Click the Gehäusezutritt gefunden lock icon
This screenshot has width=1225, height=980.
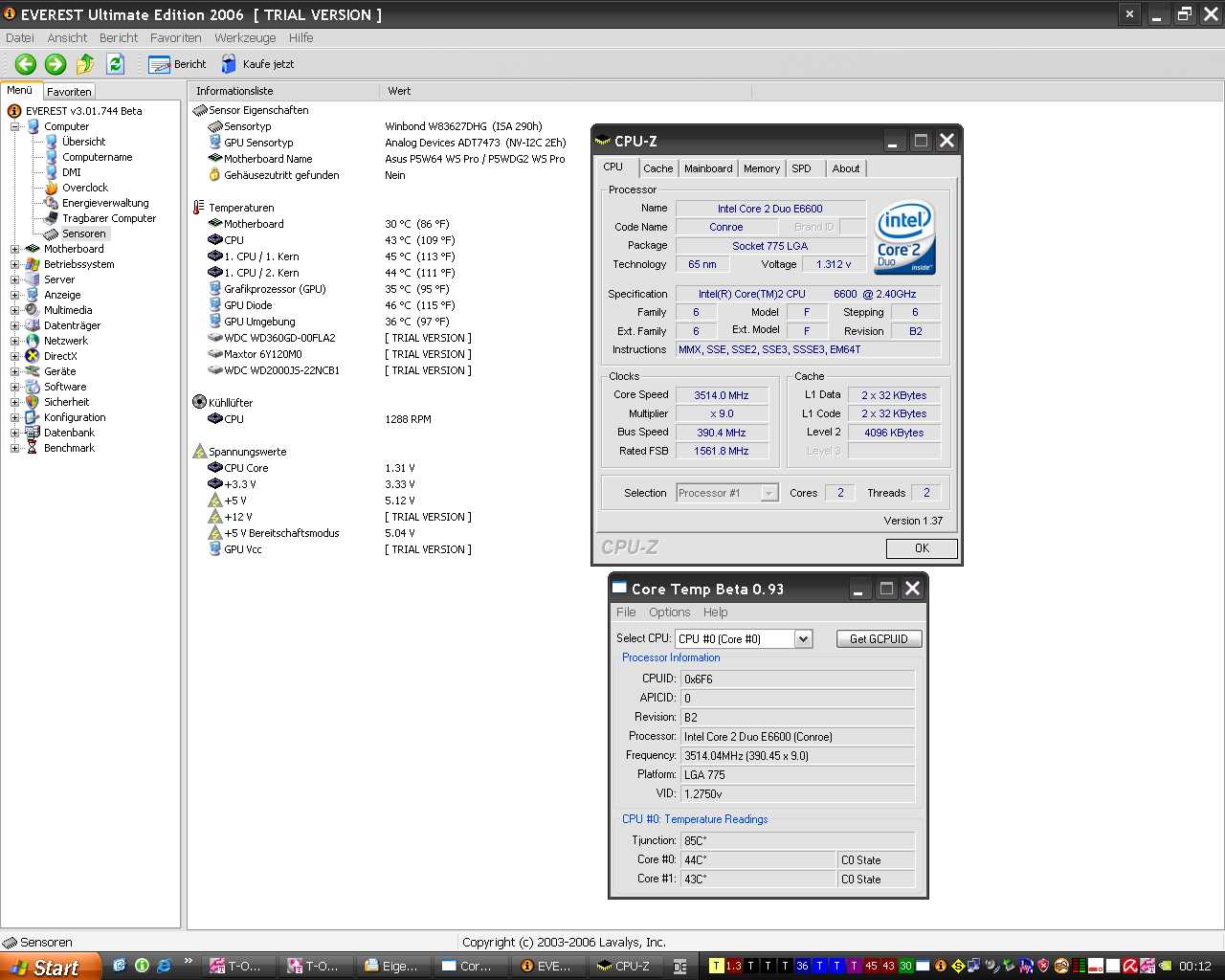215,175
